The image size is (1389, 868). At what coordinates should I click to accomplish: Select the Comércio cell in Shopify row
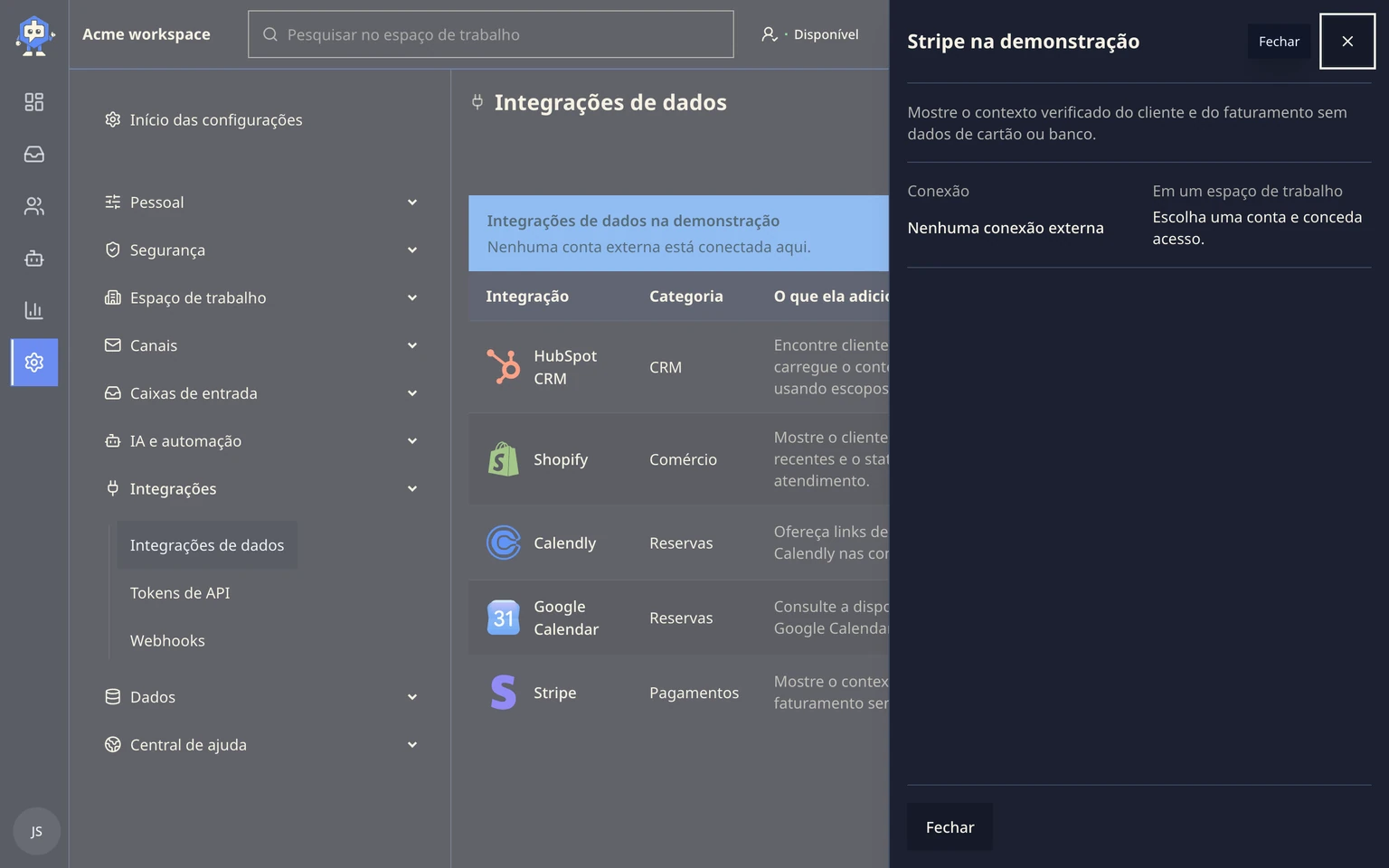(x=684, y=459)
